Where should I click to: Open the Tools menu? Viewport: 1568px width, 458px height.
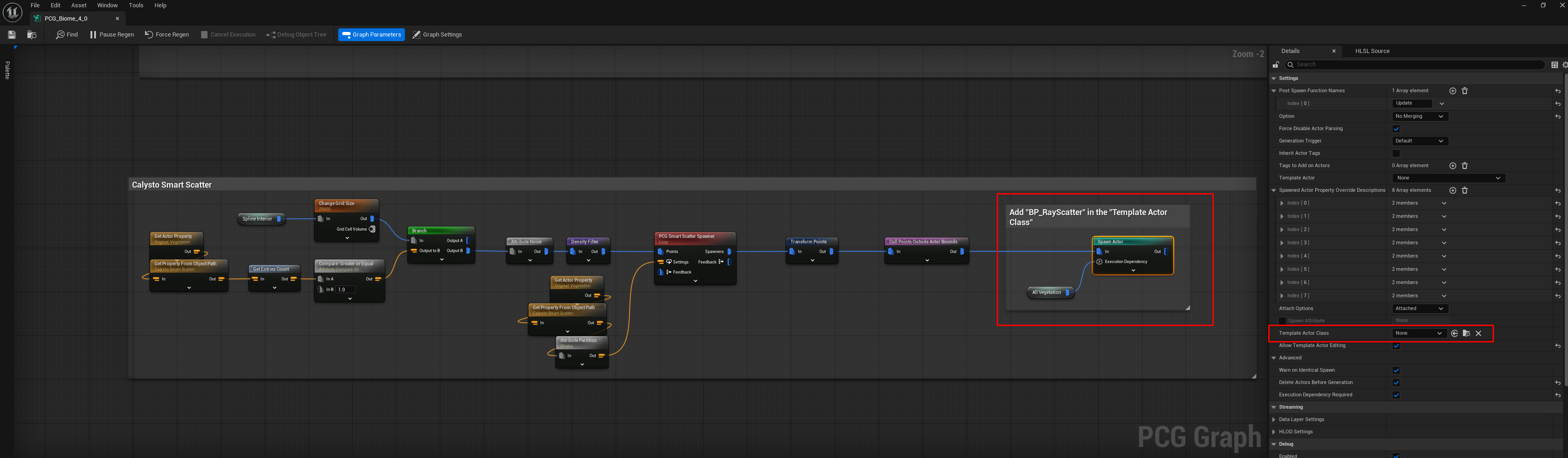coord(136,5)
